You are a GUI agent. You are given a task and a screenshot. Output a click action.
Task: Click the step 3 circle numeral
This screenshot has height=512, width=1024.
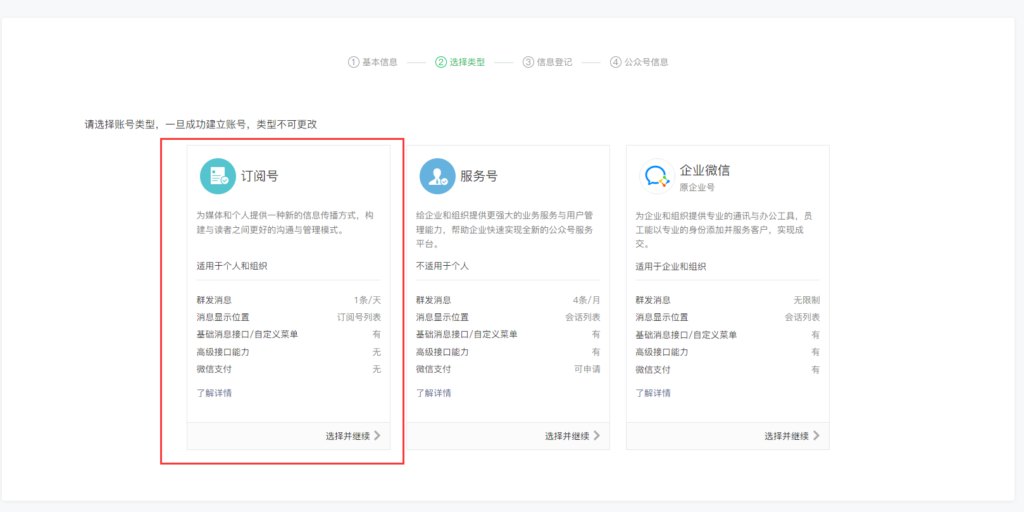point(528,62)
